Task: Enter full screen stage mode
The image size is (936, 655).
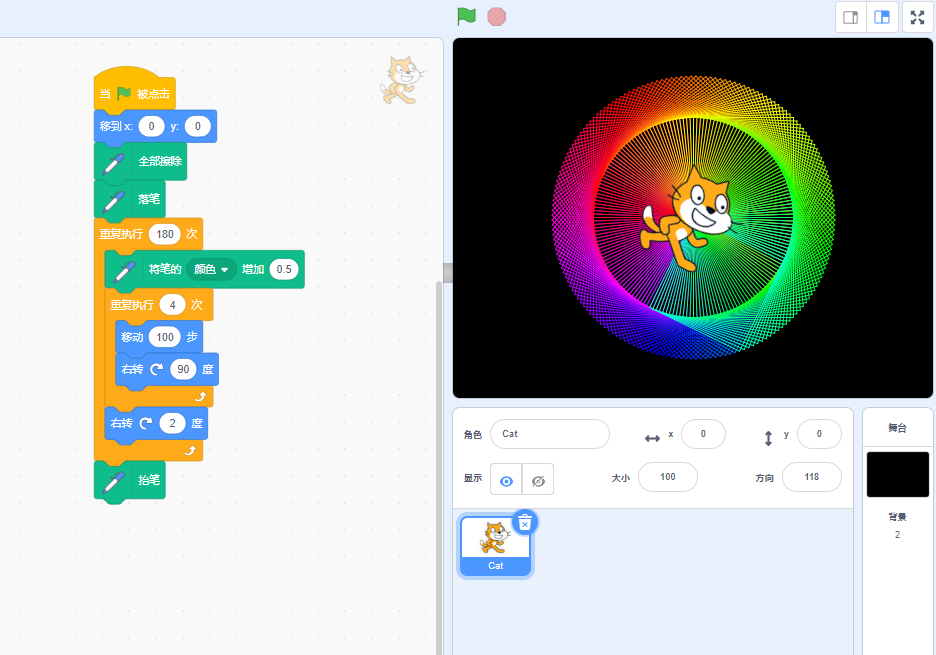Action: click(x=917, y=17)
